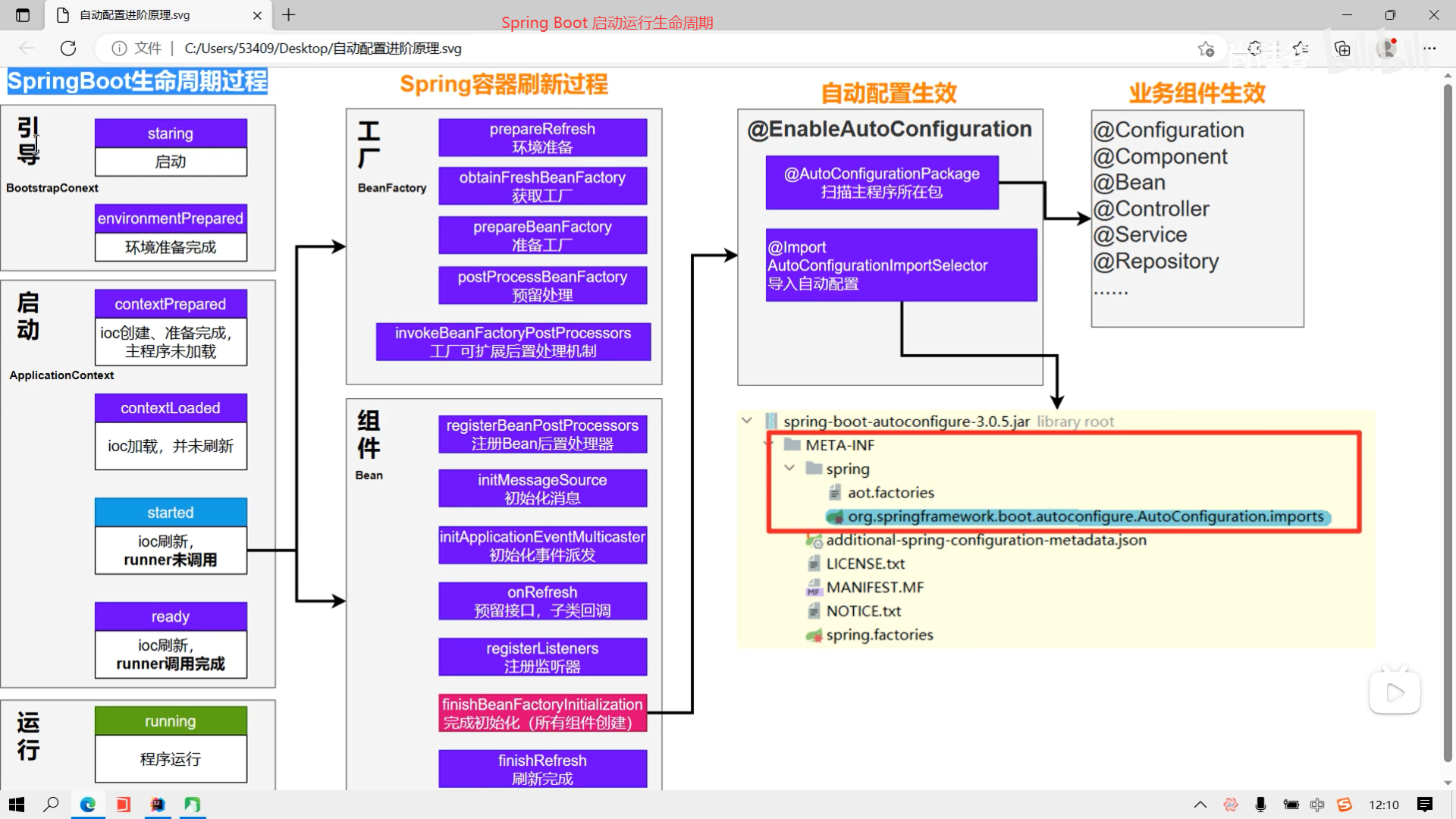Click the browser refresh button
1456x819 pixels.
pyautogui.click(x=68, y=49)
